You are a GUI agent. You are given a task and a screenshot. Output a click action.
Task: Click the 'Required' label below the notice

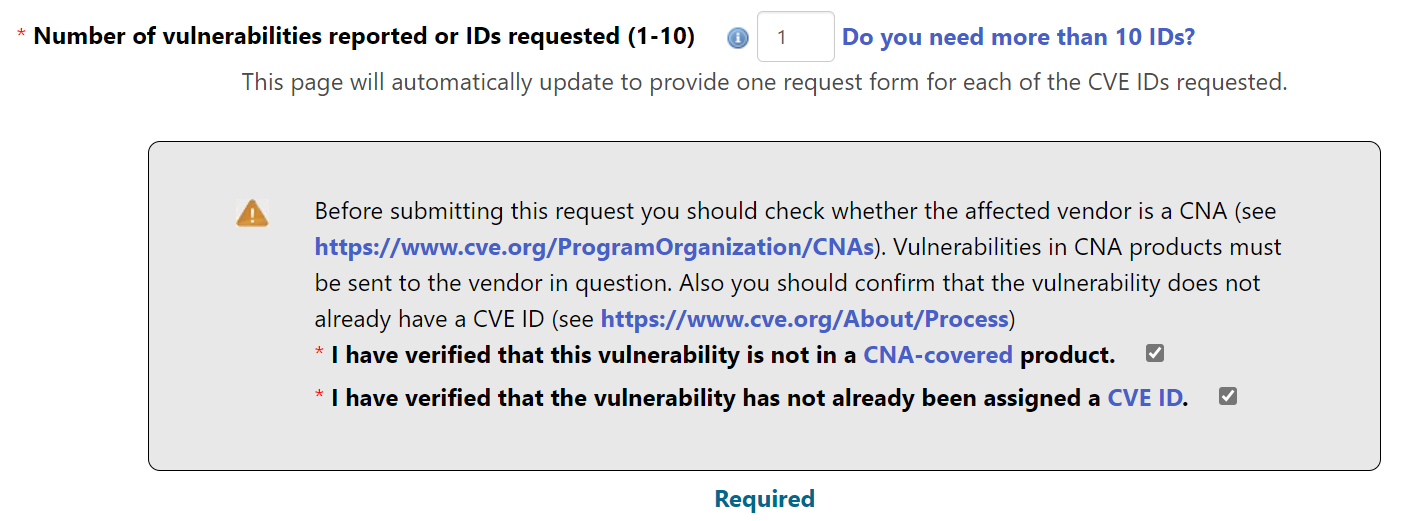[765, 499]
